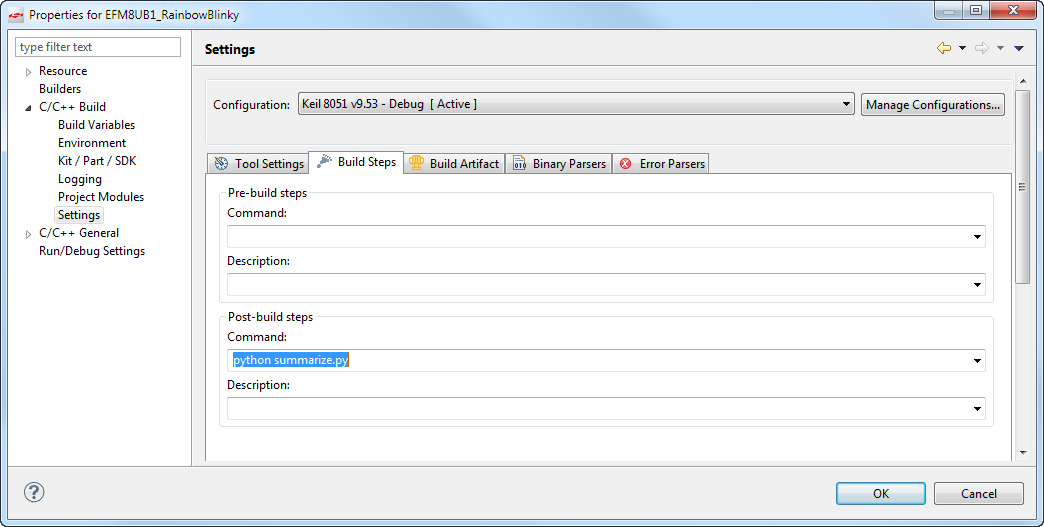Click the Error Parsers red icon
The width and height of the screenshot is (1044, 527).
click(626, 164)
